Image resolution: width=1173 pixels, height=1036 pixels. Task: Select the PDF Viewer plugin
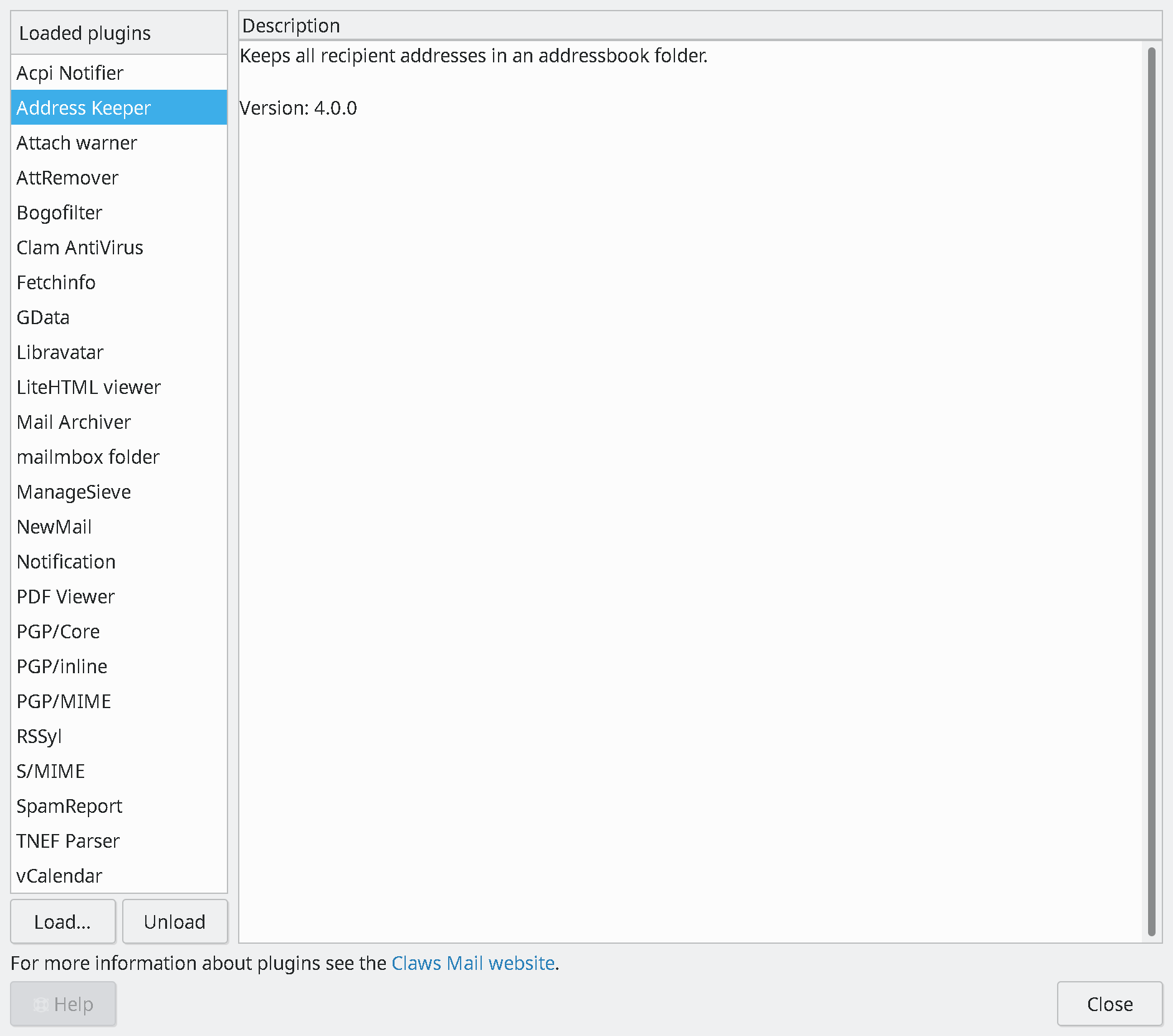[65, 597]
